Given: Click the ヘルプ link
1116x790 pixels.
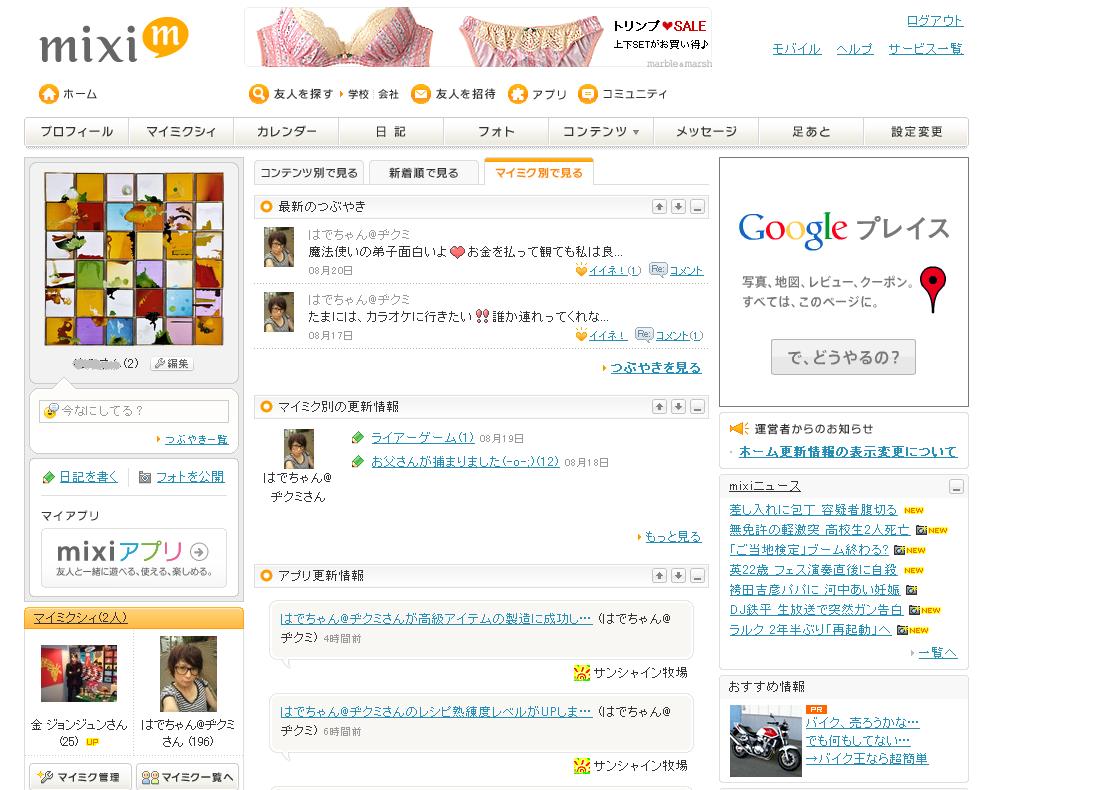Looking at the screenshot, I should [854, 49].
